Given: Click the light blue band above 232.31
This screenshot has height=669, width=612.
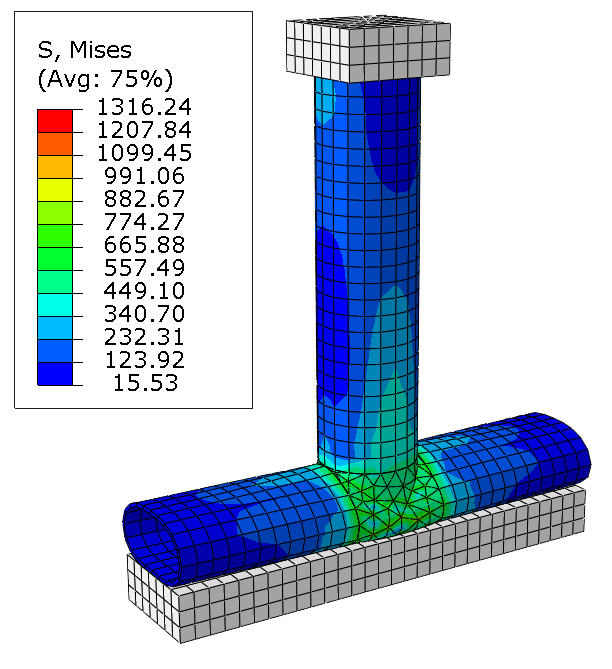Looking at the screenshot, I should pos(55,326).
